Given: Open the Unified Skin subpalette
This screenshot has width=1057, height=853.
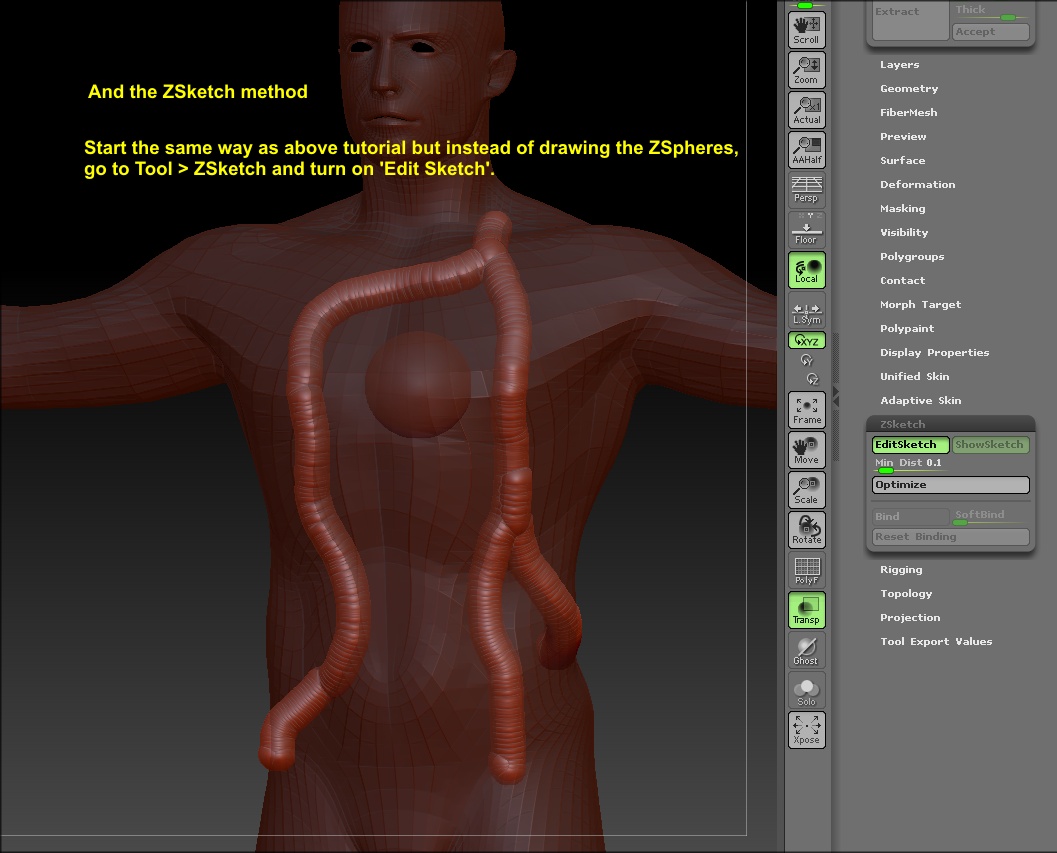Looking at the screenshot, I should [914, 376].
